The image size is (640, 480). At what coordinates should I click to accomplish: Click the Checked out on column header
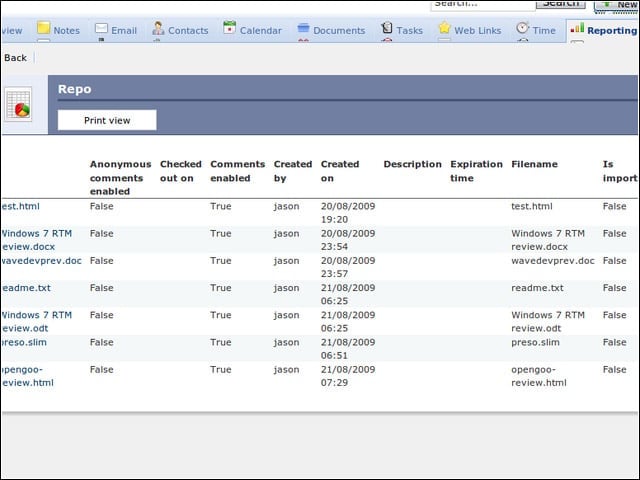coord(181,171)
